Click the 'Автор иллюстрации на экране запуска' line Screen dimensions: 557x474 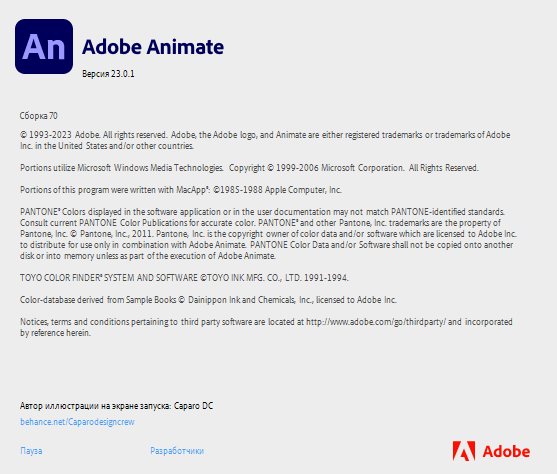coord(117,406)
